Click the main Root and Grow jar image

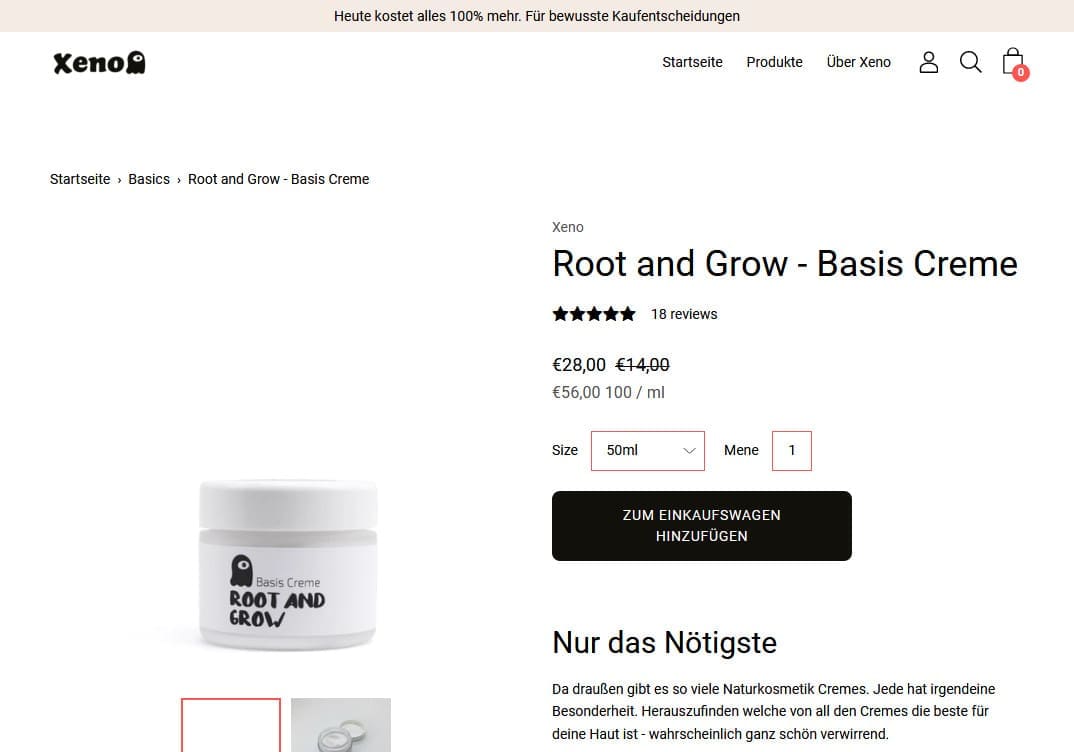point(288,564)
